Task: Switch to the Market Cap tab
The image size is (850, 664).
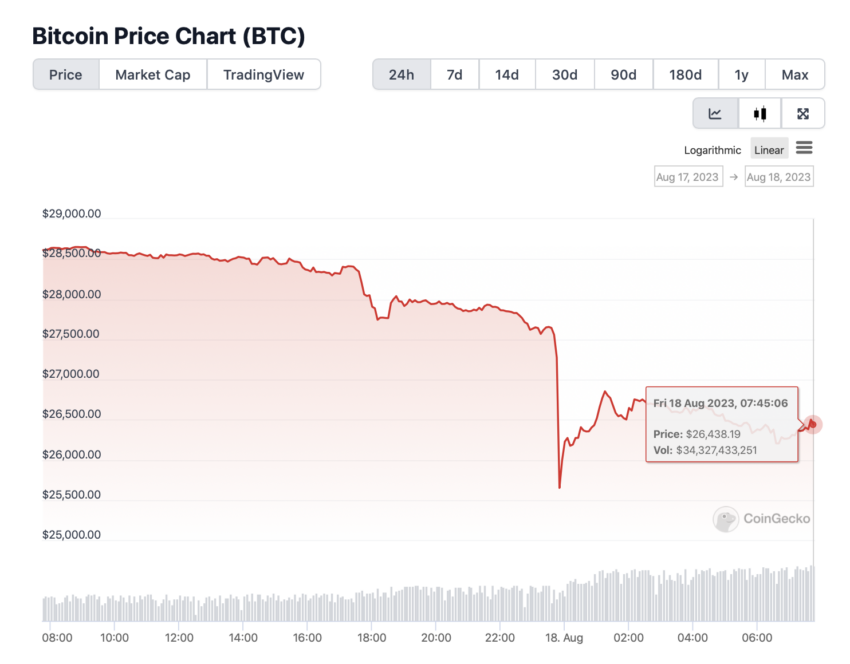Action: click(x=153, y=74)
